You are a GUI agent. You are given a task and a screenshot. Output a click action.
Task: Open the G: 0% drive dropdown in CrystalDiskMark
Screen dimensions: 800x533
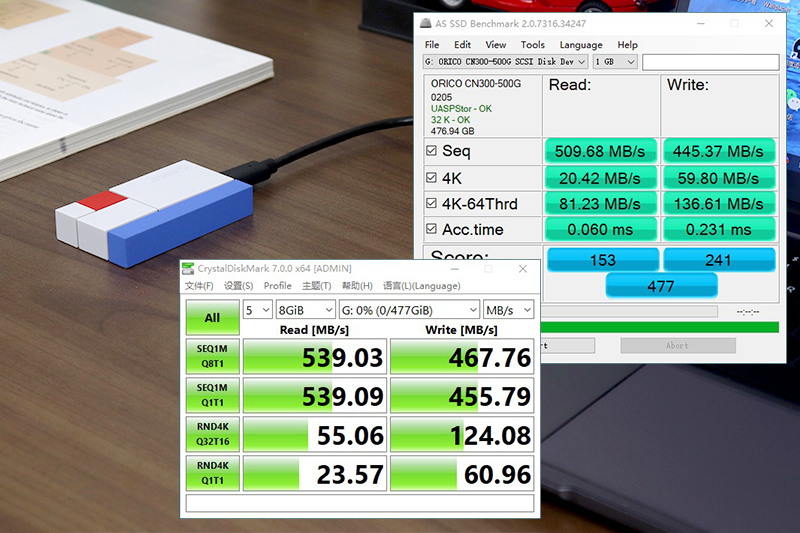tap(409, 310)
